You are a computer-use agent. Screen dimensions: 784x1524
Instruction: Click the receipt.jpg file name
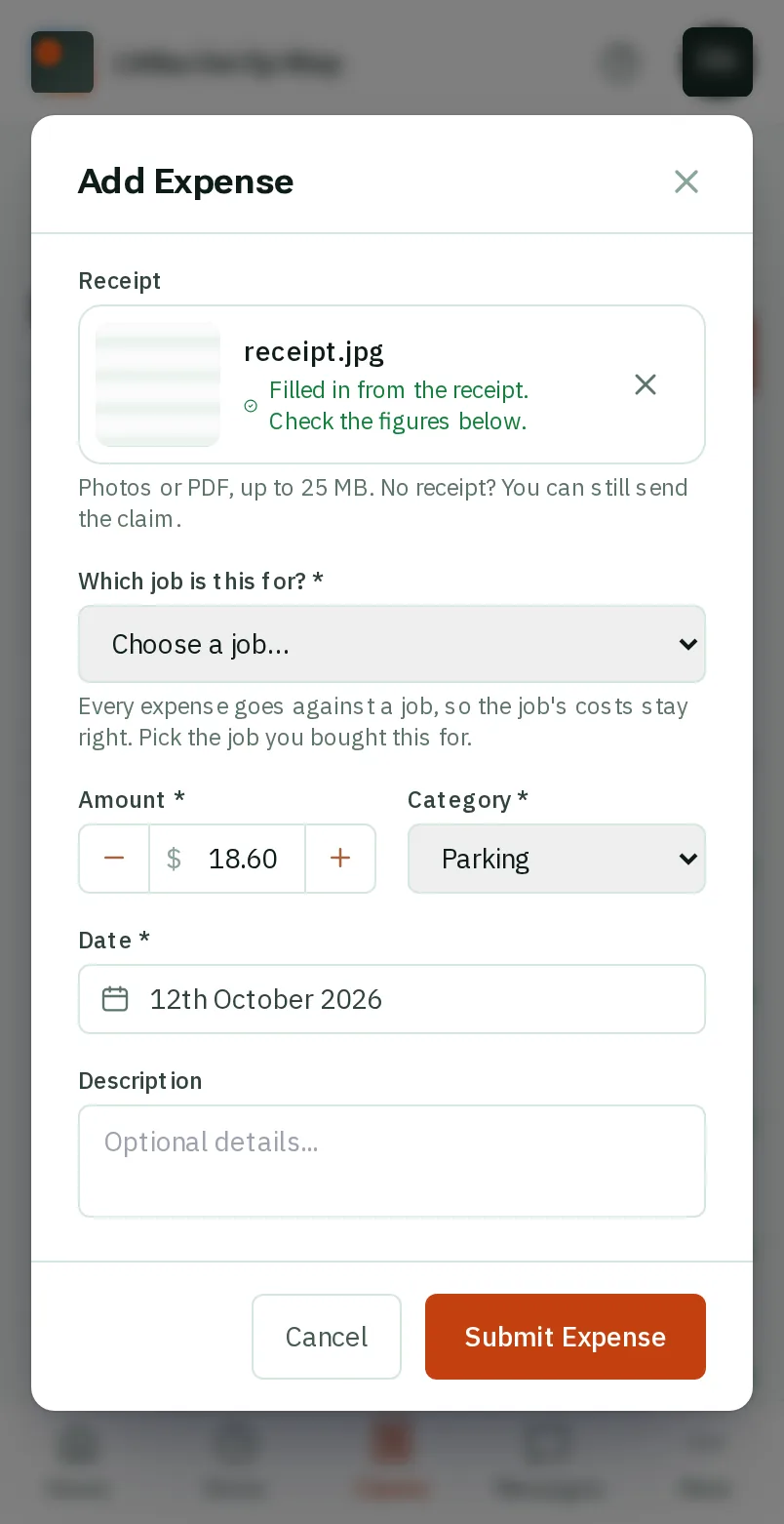[314, 351]
